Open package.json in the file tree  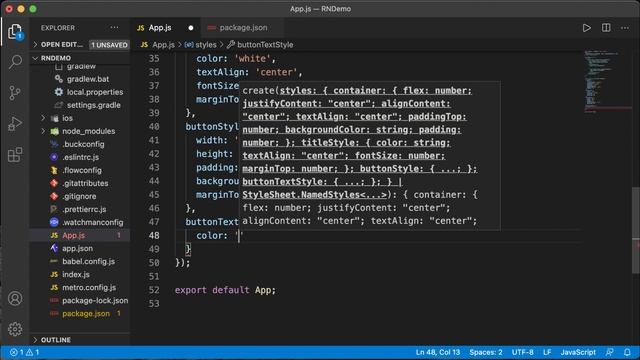pyautogui.click(x=86, y=314)
